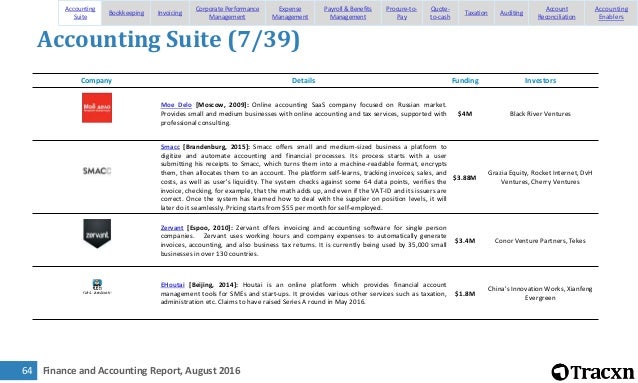Click the $1.8M funding value
The image size is (638, 383).
coord(465,294)
